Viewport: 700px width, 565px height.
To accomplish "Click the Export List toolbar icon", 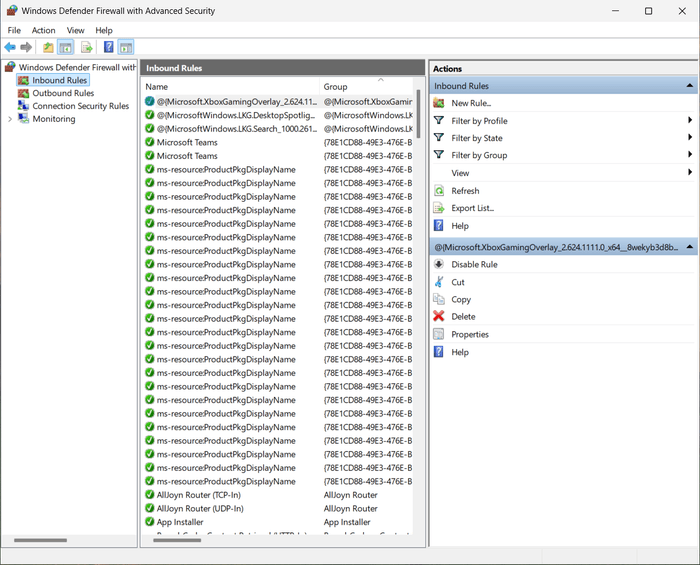I will click(87, 47).
